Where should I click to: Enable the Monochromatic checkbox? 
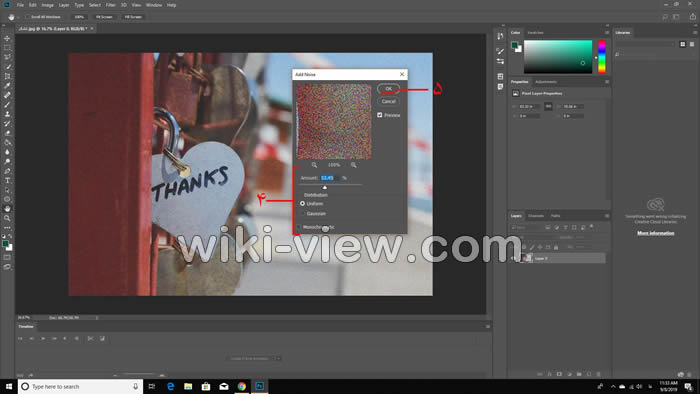pyautogui.click(x=299, y=227)
